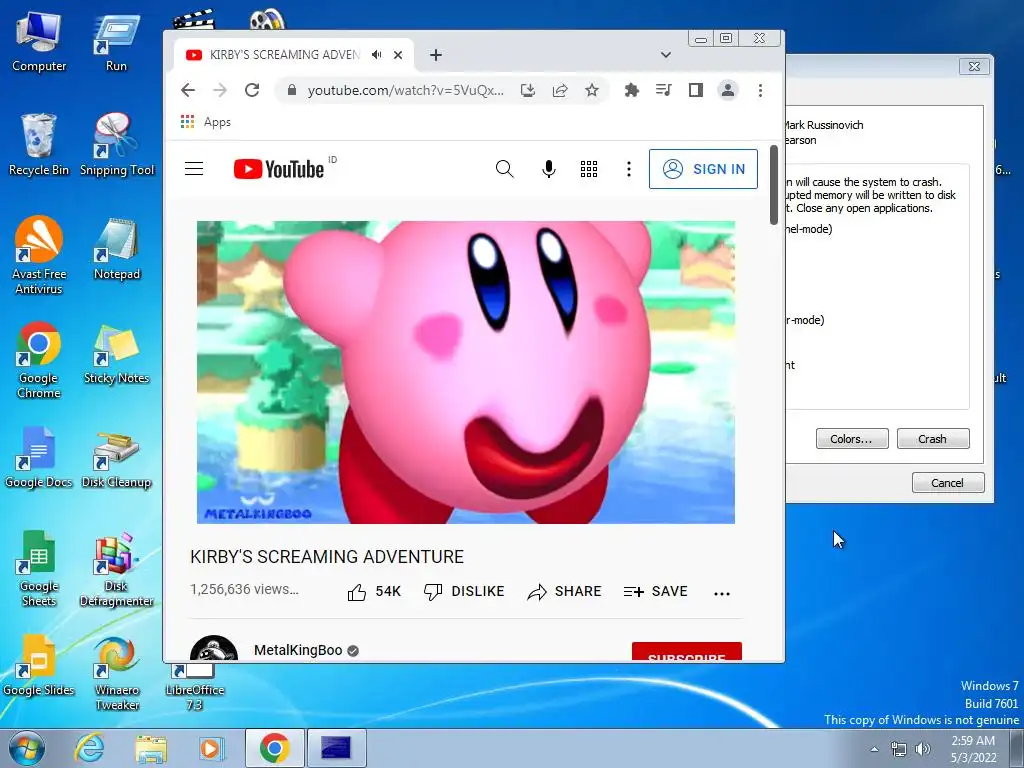
Task: Open MetalKingBoo channel avatar
Action: (x=214, y=648)
